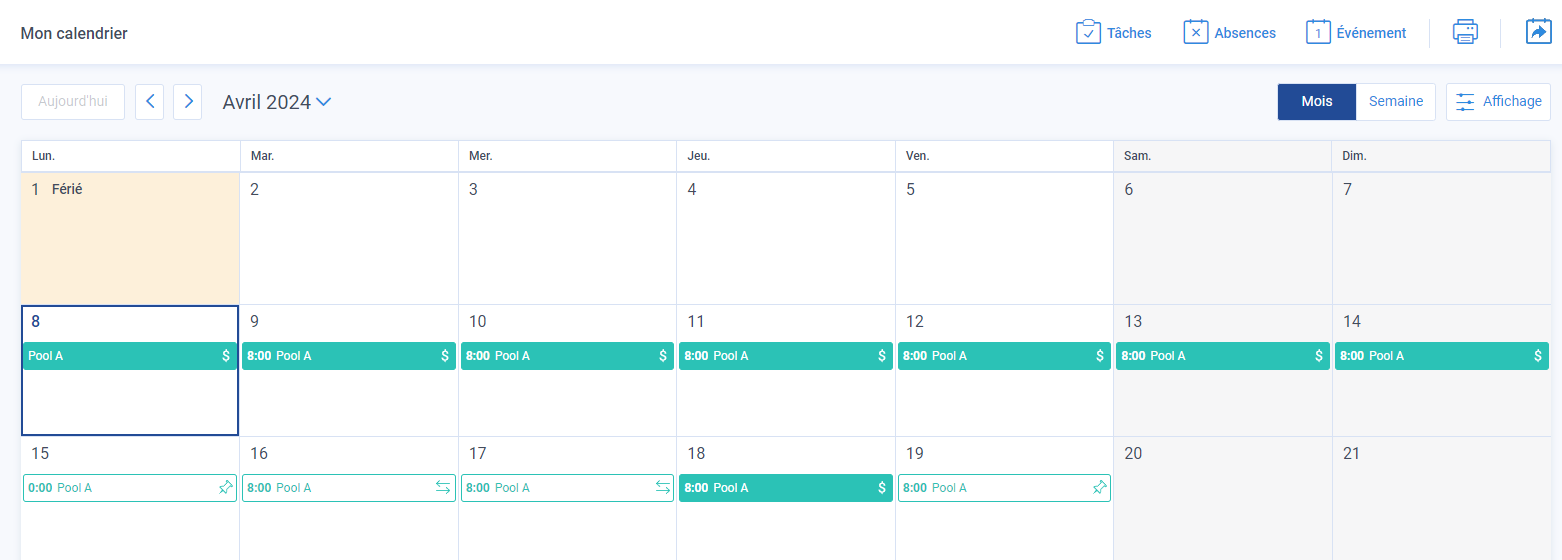Click swap arrows icon on April 16 shift

[443, 488]
